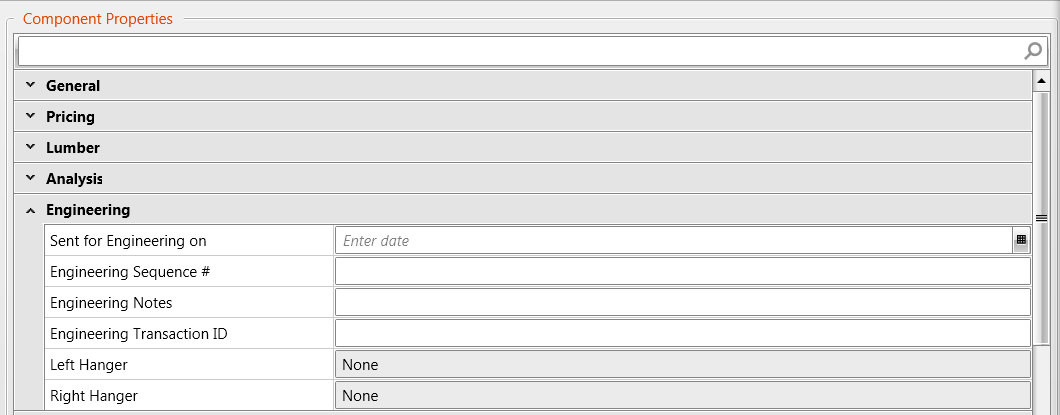
Task: Click the Engineering Sequence # field
Action: click(683, 271)
